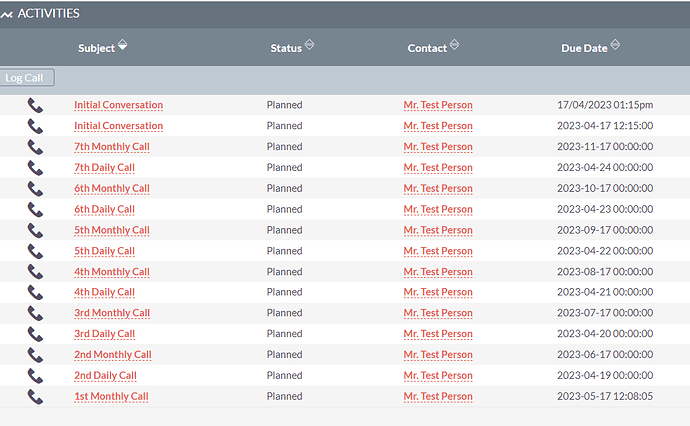Image resolution: width=690 pixels, height=426 pixels.
Task: Open Mr. Test Person on 1st Monthly Call row
Action: coord(438,397)
